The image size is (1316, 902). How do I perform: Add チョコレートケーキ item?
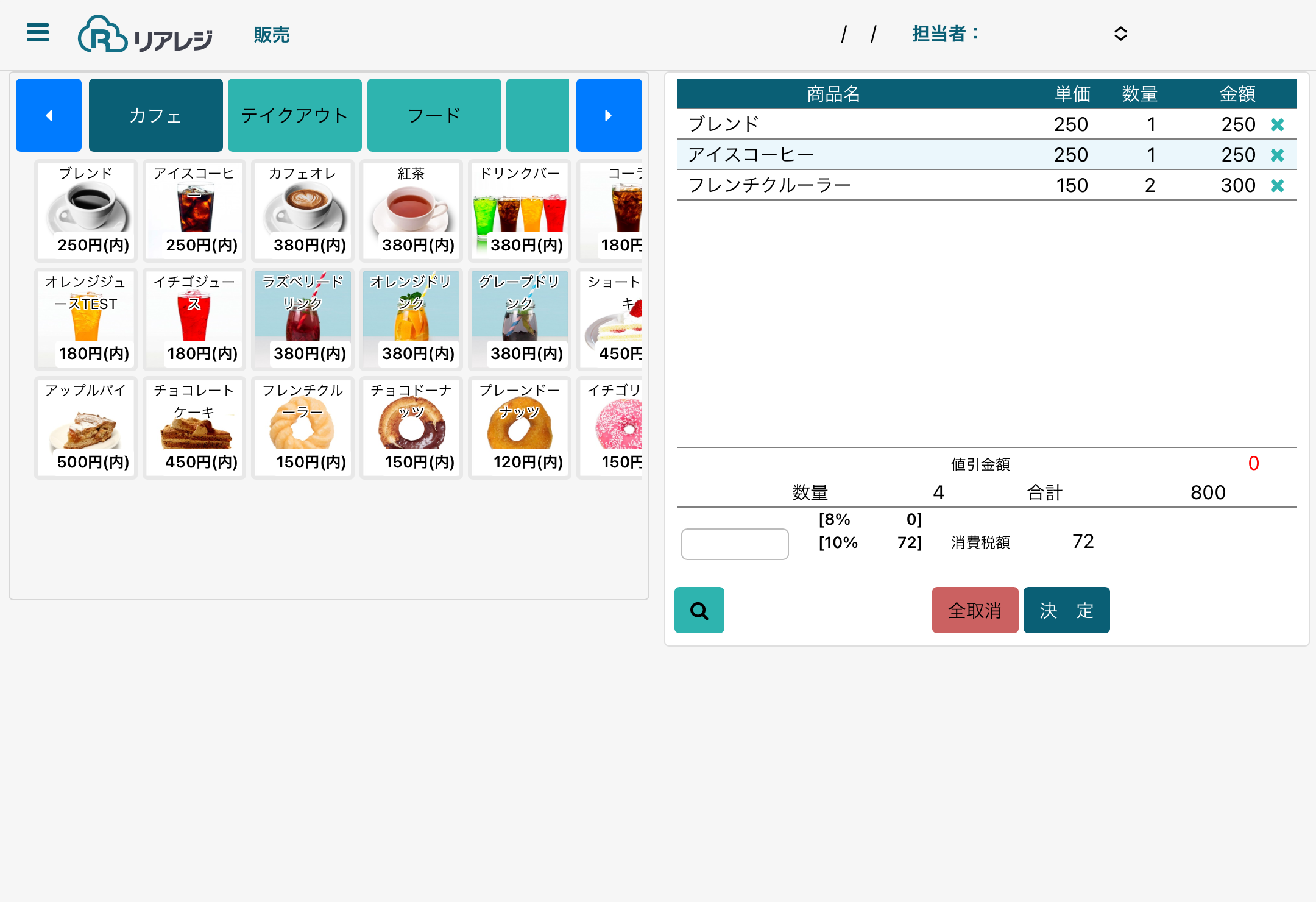click(x=194, y=427)
